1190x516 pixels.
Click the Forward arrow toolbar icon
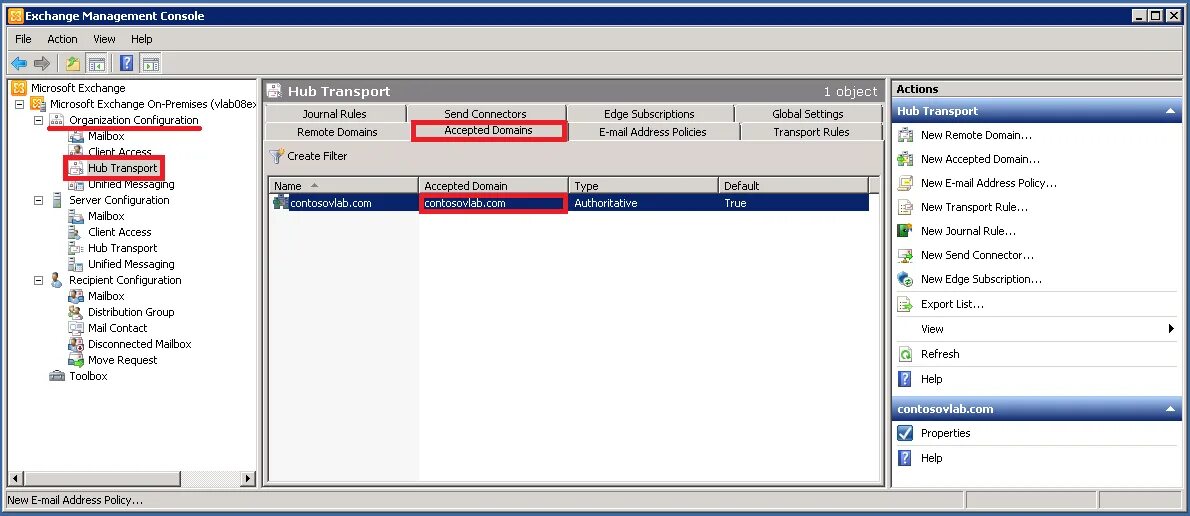coord(42,64)
